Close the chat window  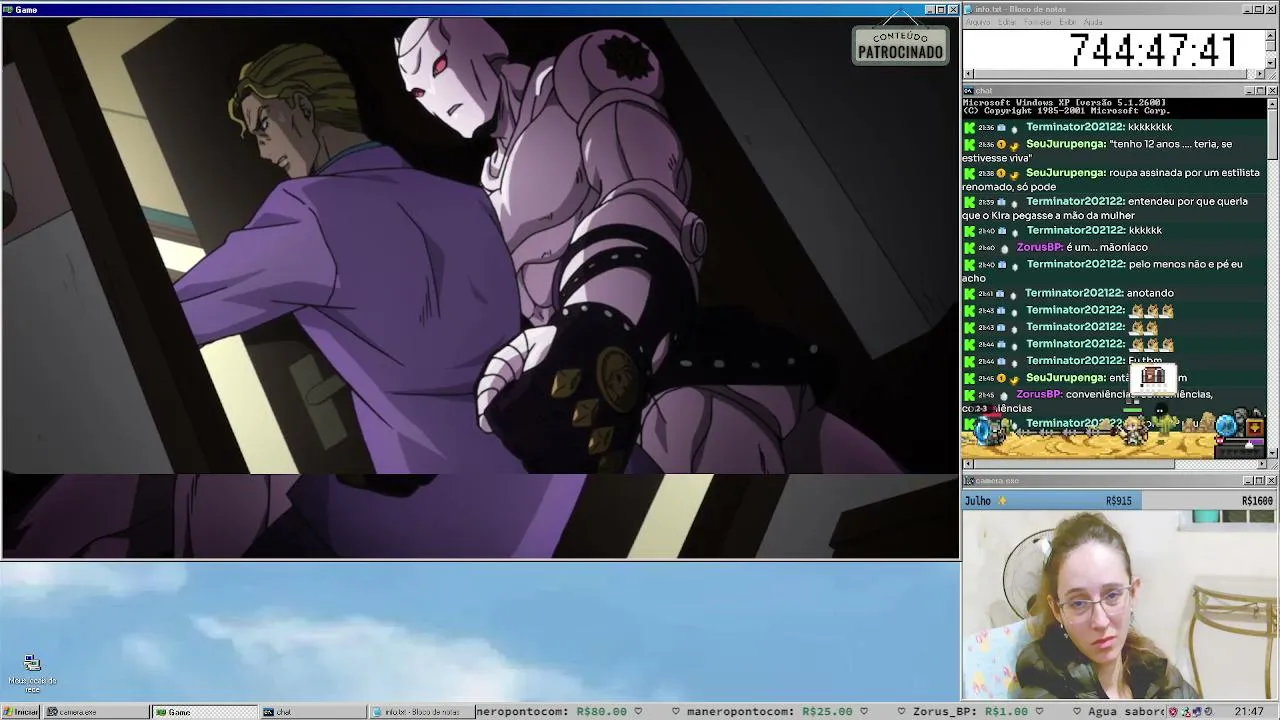coord(1272,90)
